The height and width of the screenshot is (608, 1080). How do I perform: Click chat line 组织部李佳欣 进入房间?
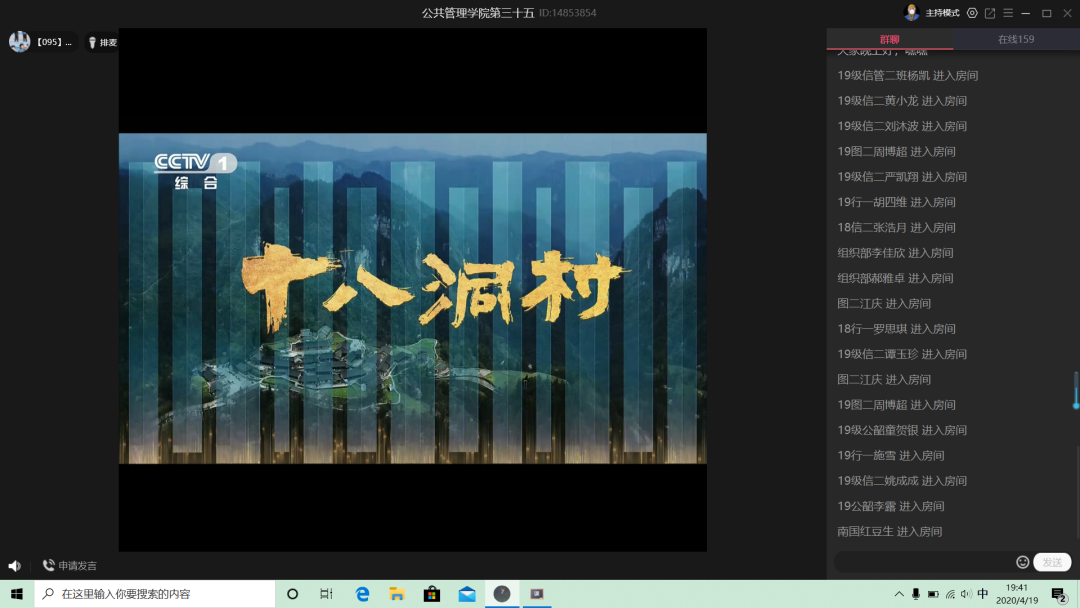[895, 253]
